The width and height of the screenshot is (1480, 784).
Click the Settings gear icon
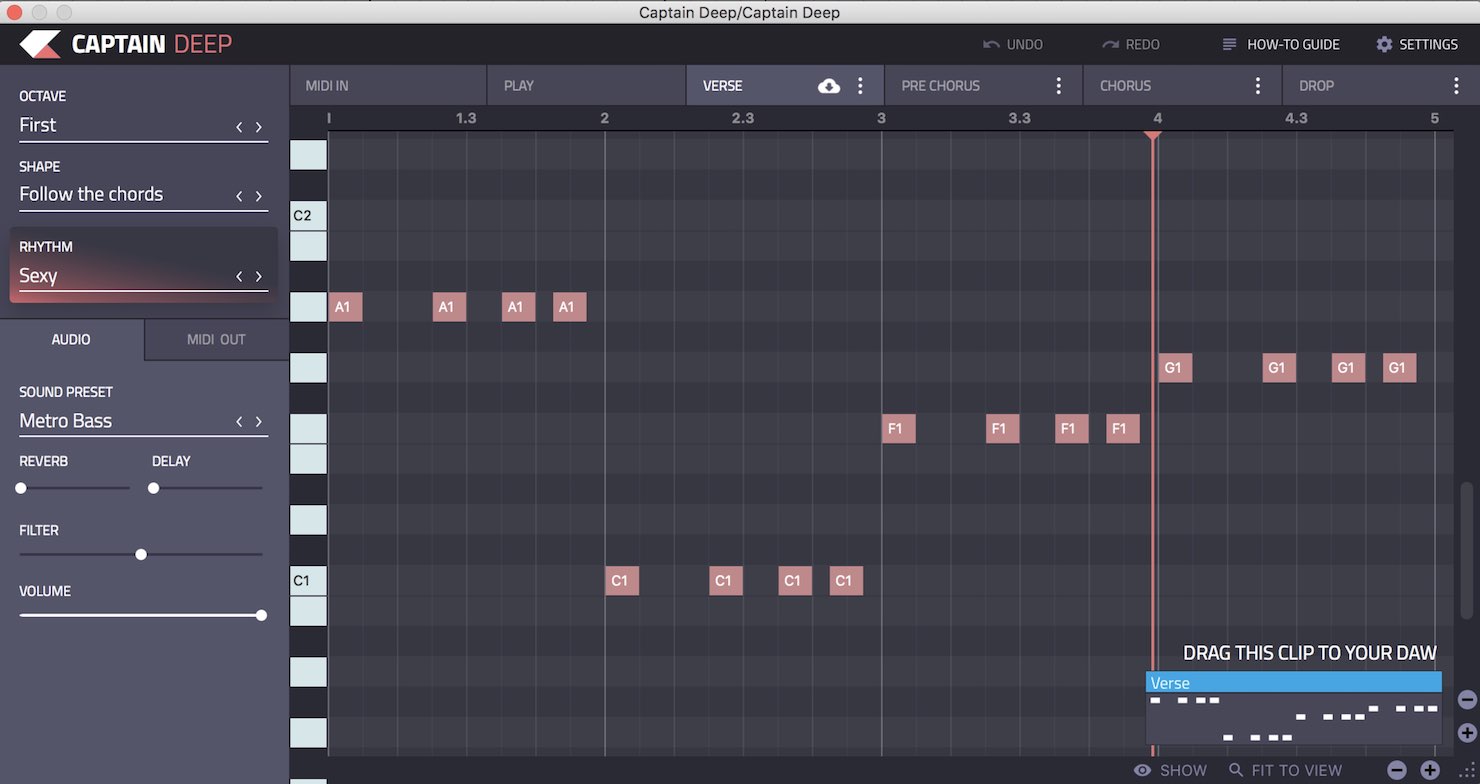tap(1384, 44)
